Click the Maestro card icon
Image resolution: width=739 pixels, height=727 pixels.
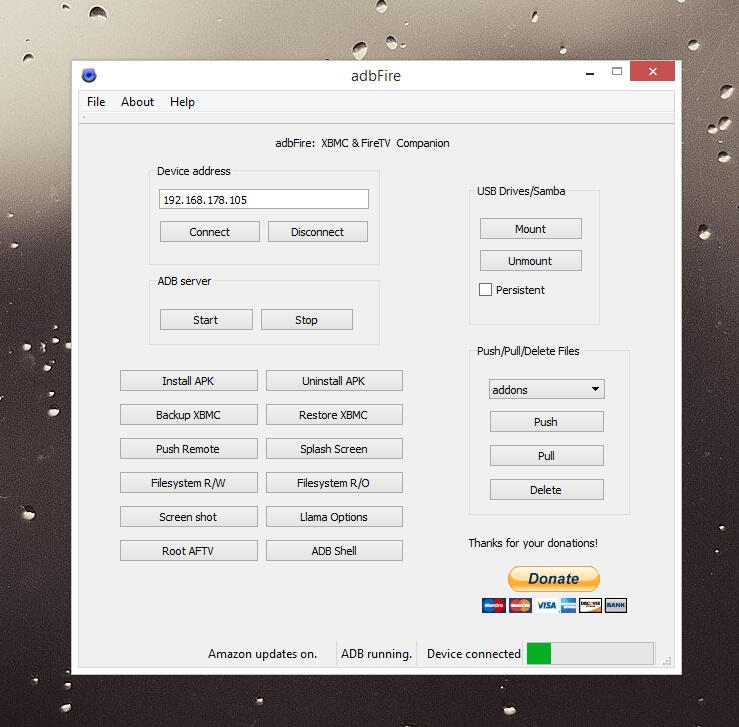coord(493,605)
